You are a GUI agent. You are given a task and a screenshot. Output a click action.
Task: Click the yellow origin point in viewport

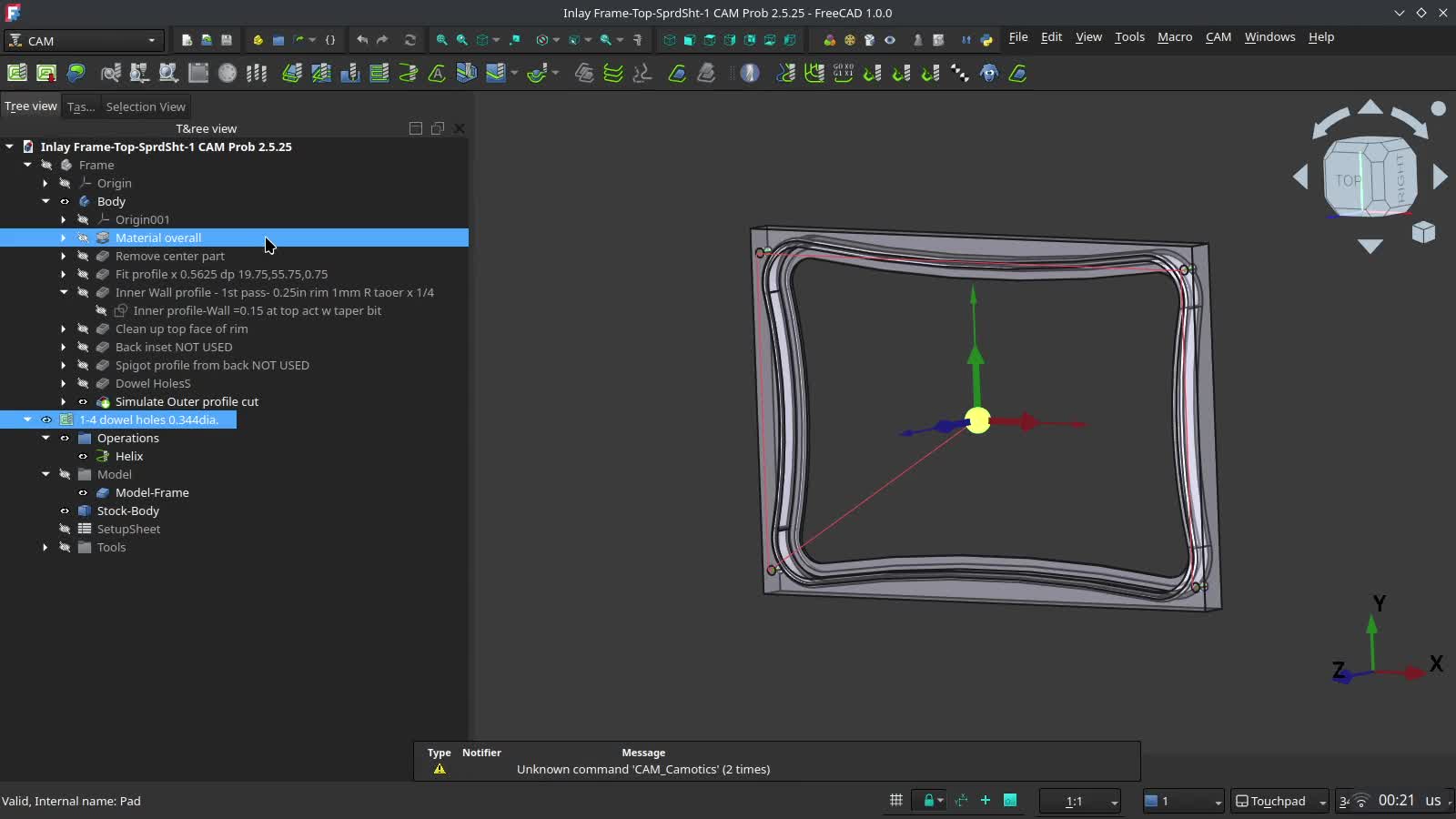(977, 420)
